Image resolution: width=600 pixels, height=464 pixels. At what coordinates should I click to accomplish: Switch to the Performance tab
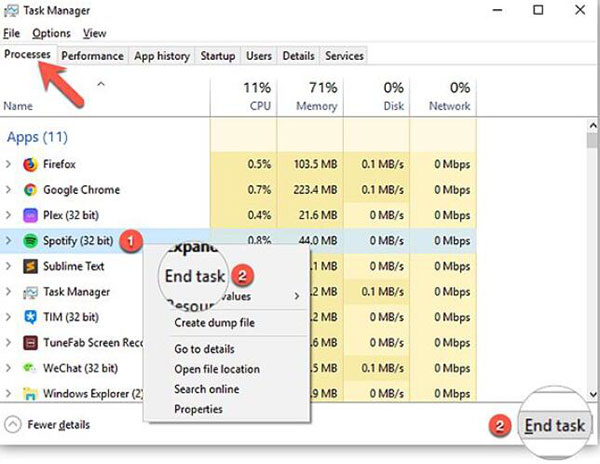click(93, 56)
